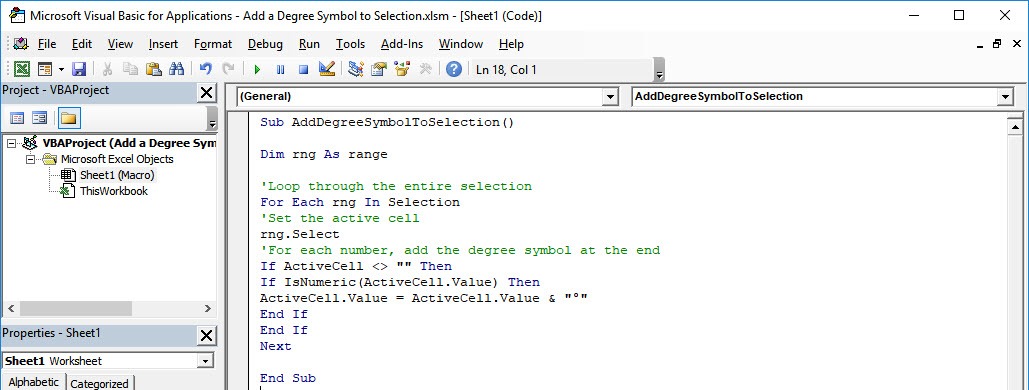Click the code window scroll up arrow
The height and width of the screenshot is (390, 1029).
pos(1015,127)
